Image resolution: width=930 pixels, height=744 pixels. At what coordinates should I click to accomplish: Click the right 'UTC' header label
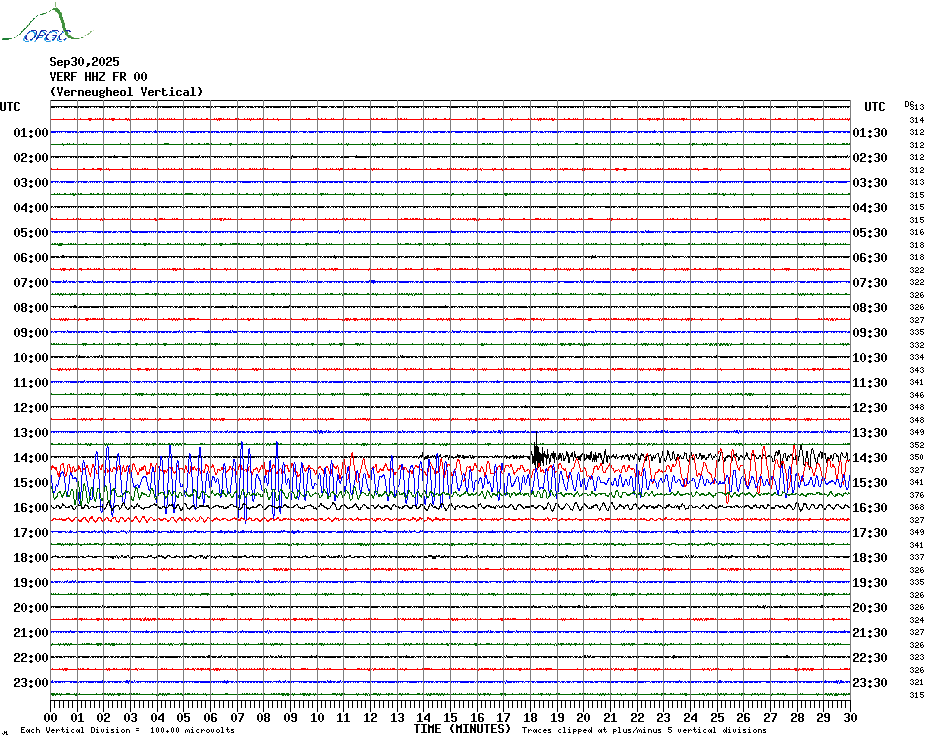tap(874, 107)
